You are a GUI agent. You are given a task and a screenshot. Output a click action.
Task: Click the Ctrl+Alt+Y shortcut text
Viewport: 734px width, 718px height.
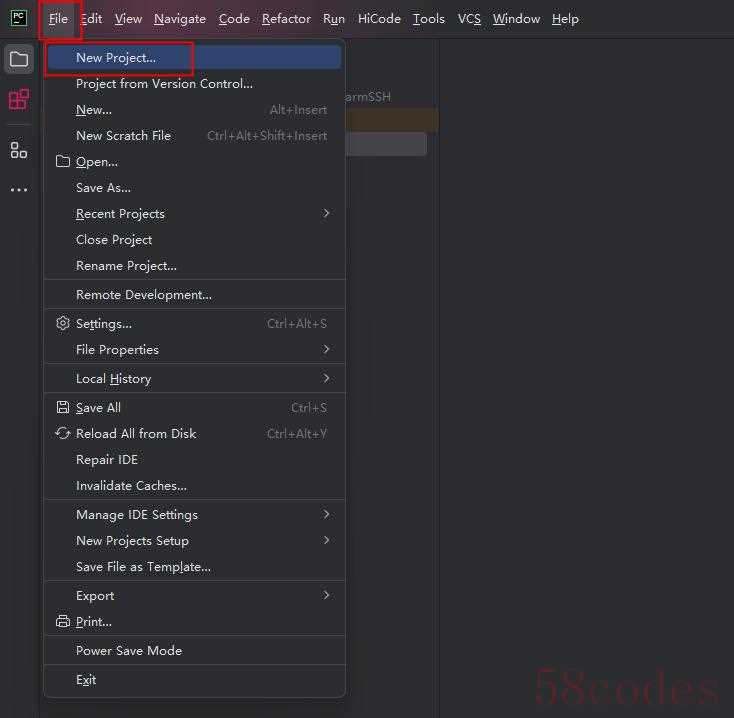(297, 434)
